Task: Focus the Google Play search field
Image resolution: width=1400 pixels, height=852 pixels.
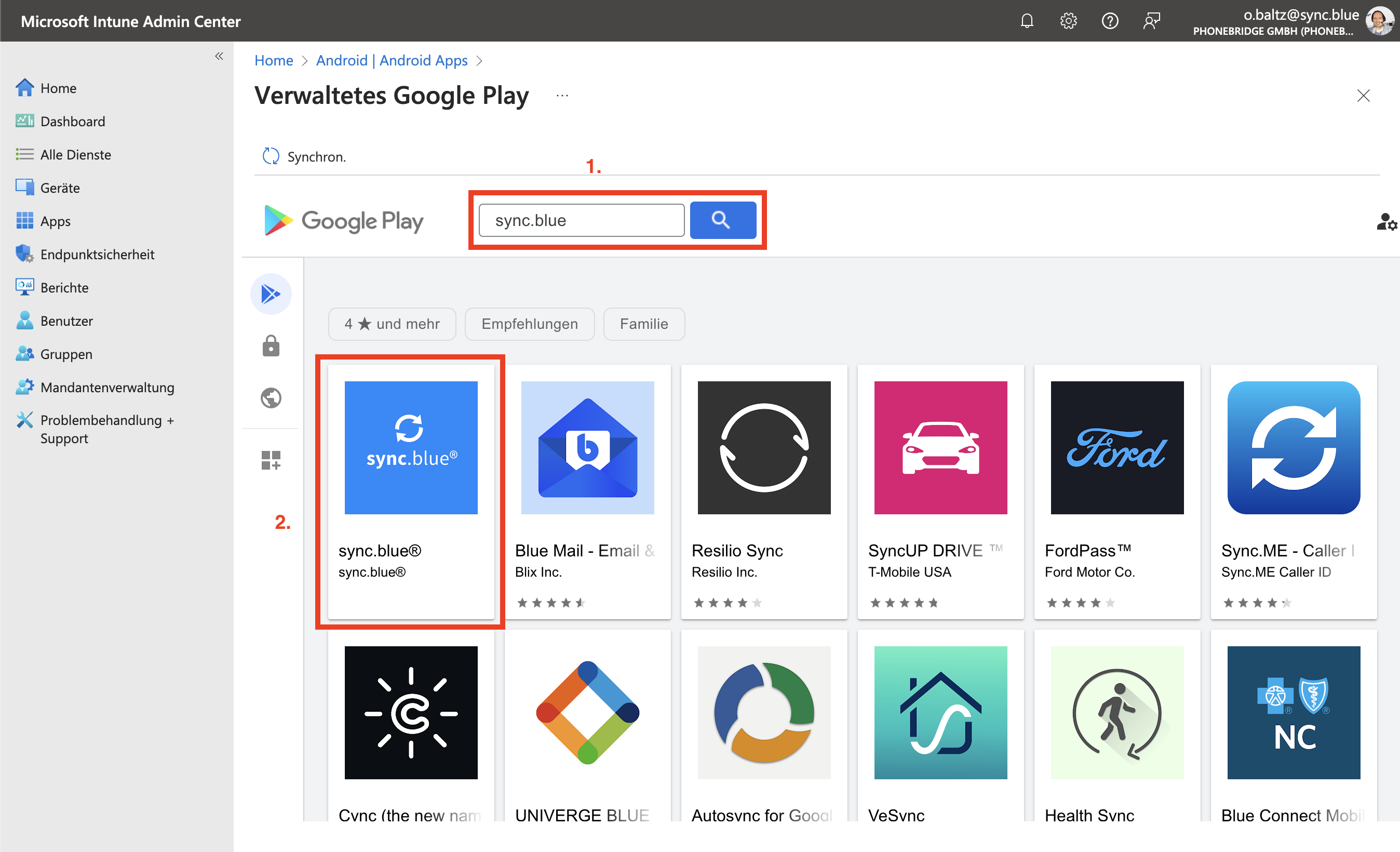Action: [x=581, y=220]
